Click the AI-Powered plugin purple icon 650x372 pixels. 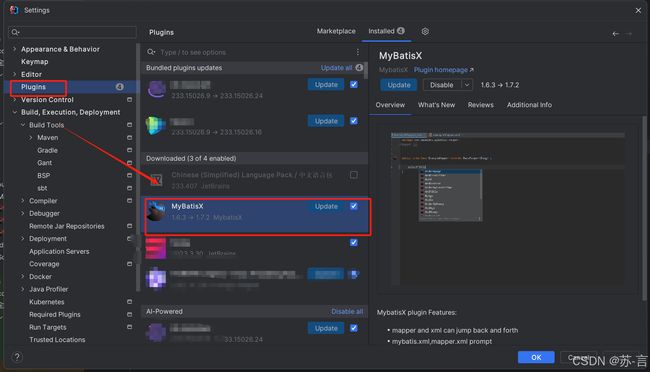click(x=156, y=333)
